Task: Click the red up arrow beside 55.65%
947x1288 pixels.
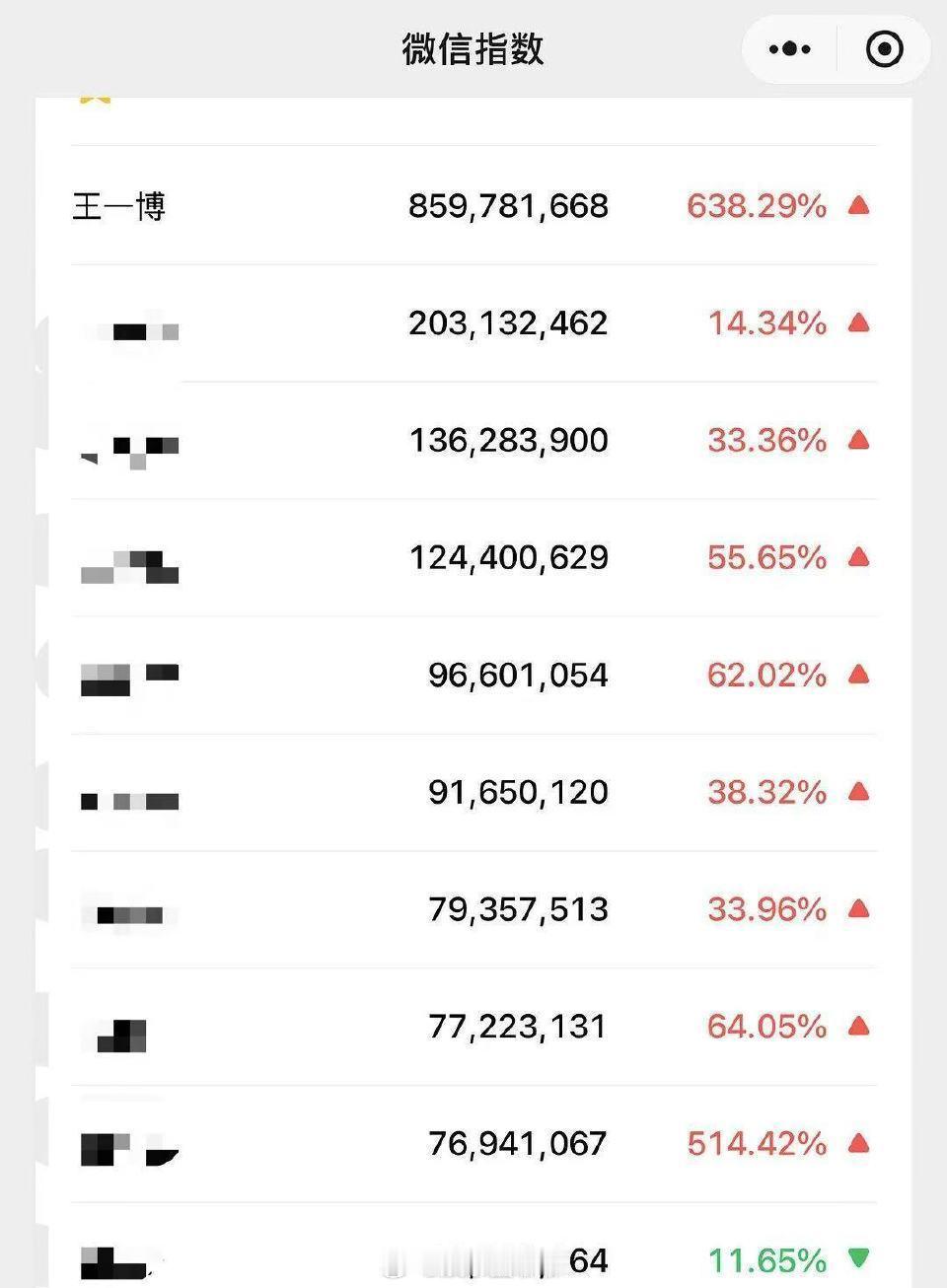Action: 858,557
